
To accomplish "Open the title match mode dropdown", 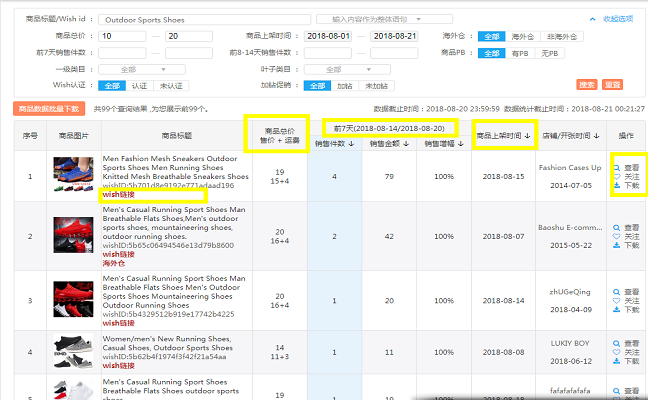I will pyautogui.click(x=384, y=19).
